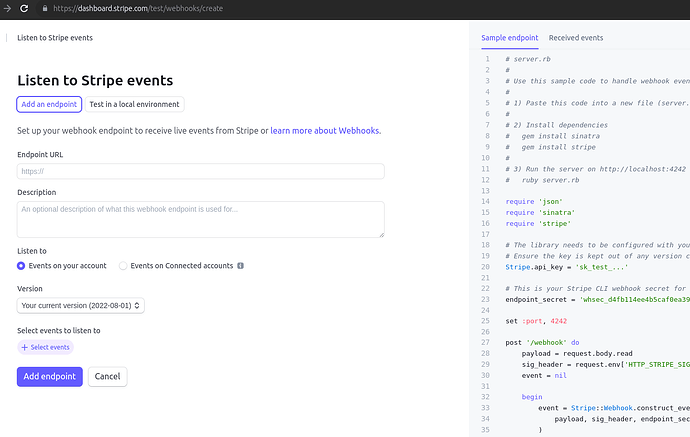Go forward with the browser arrow icon
Viewport: 690px width, 437px height.
coord(7,8)
